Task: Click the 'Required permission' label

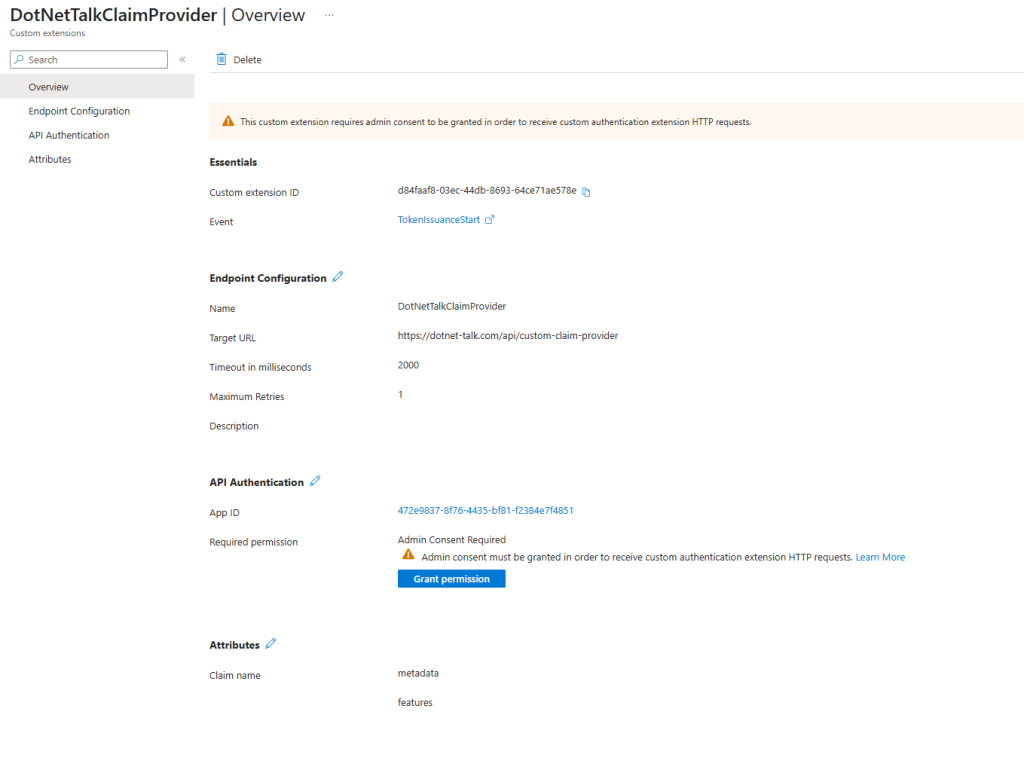Action: (x=253, y=542)
